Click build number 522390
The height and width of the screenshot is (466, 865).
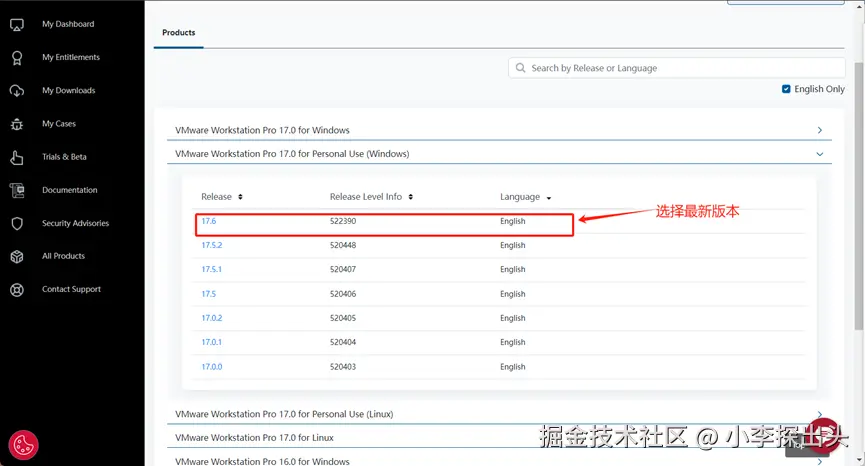coord(343,221)
